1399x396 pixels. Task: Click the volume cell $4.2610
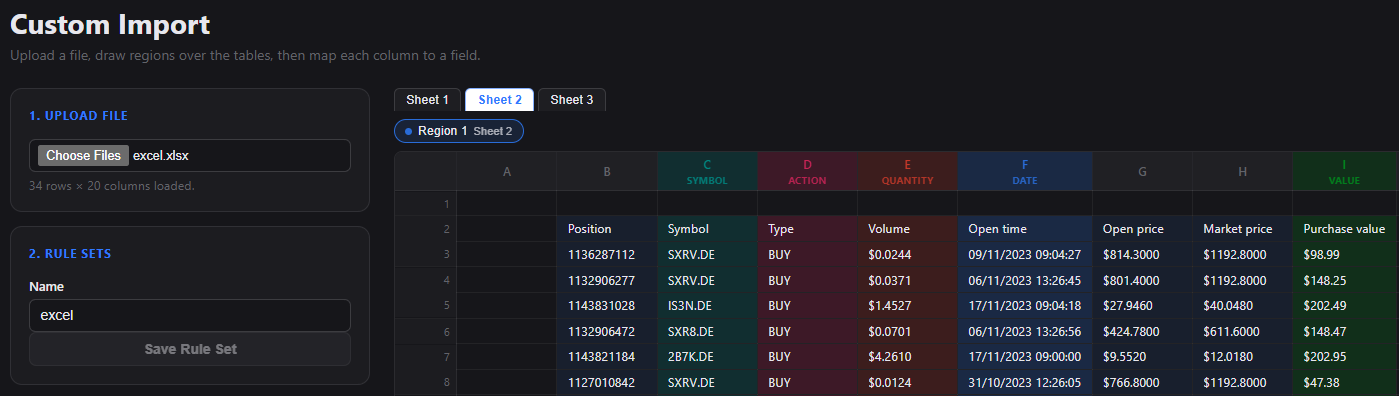(x=907, y=356)
